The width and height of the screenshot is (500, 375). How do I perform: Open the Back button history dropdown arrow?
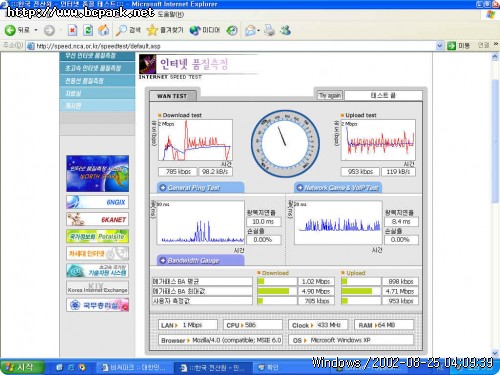tap(36, 30)
